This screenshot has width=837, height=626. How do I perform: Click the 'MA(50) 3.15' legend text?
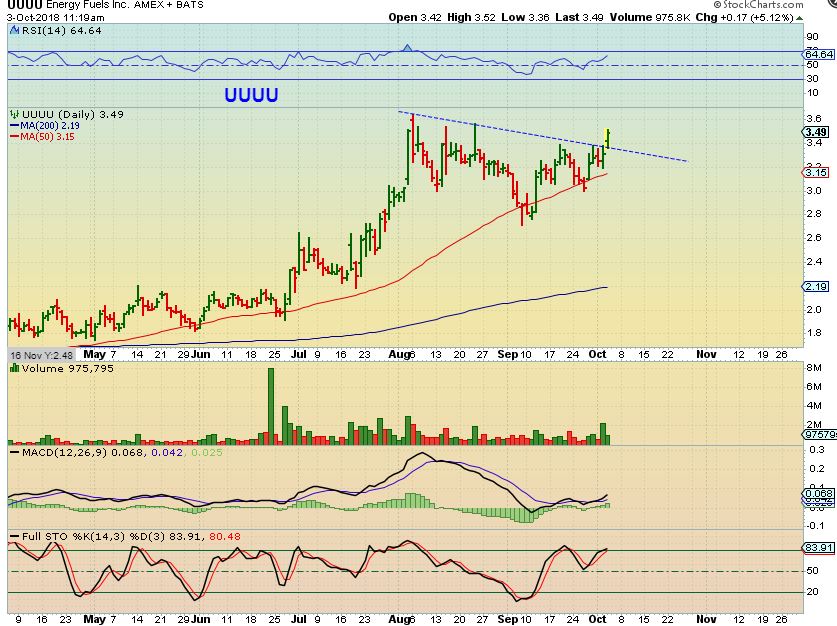point(47,137)
